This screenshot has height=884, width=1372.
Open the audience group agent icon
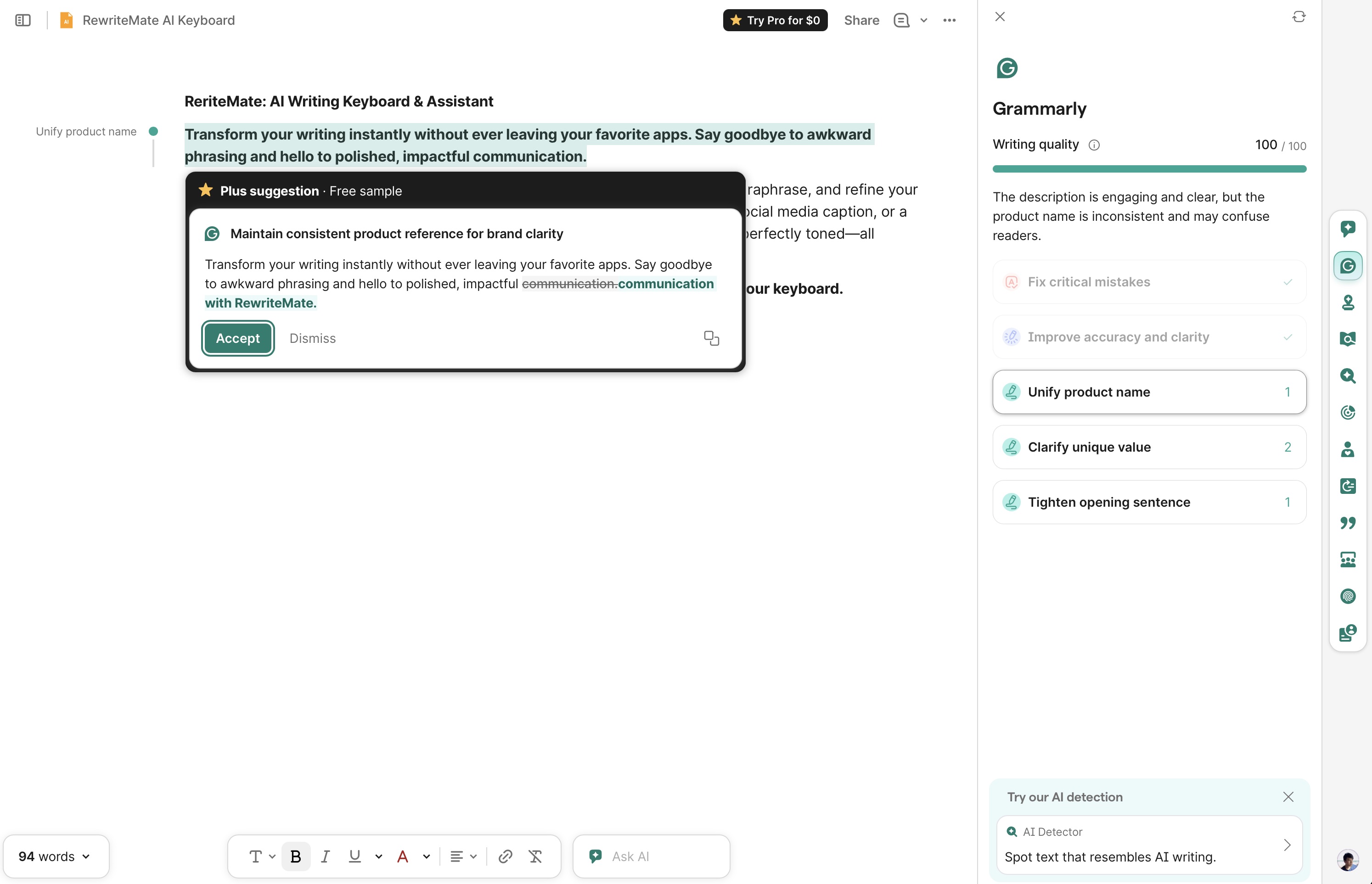tap(1348, 559)
